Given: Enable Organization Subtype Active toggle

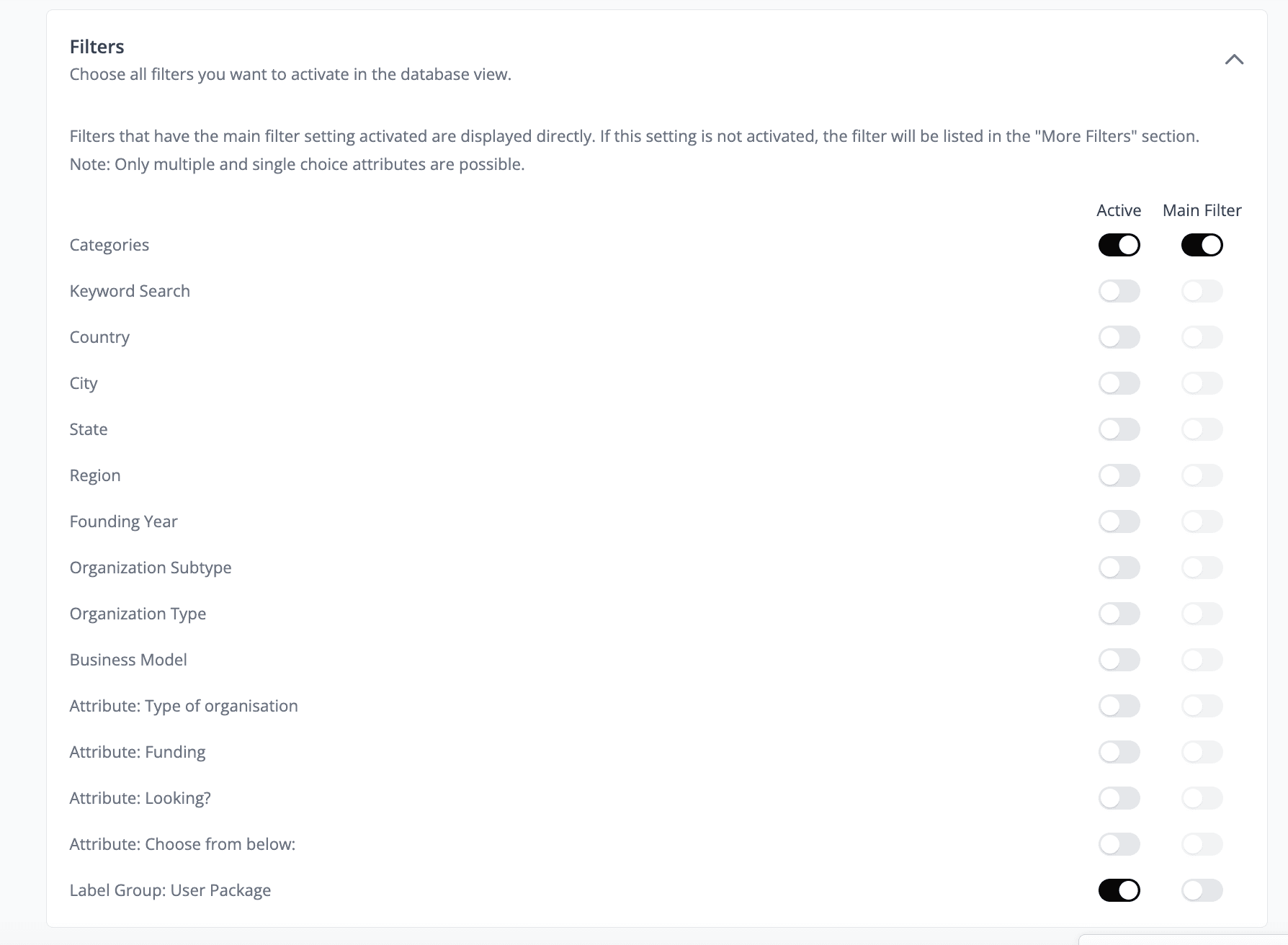Looking at the screenshot, I should 1119,568.
